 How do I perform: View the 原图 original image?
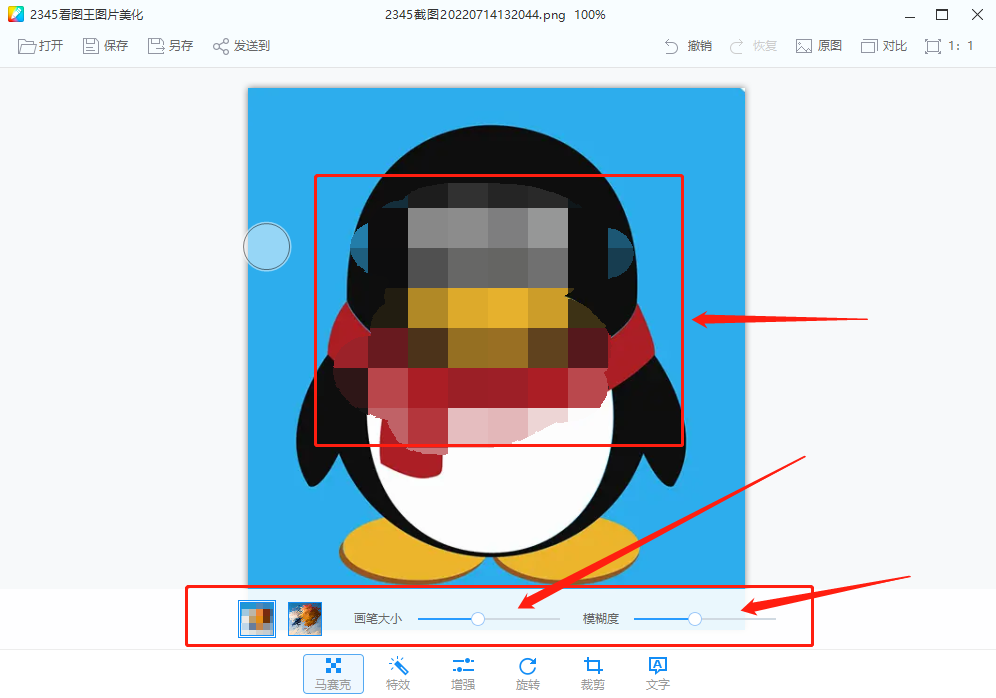click(x=818, y=45)
